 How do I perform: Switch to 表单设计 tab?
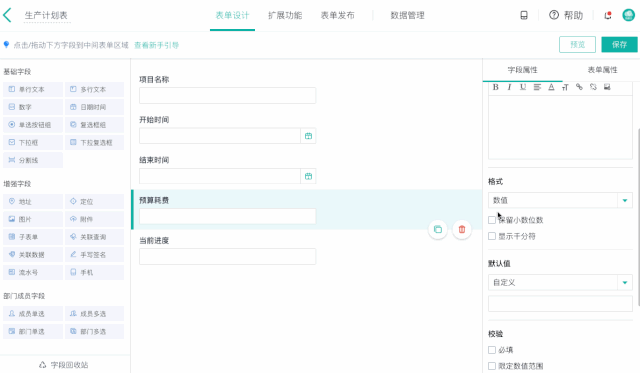point(232,16)
